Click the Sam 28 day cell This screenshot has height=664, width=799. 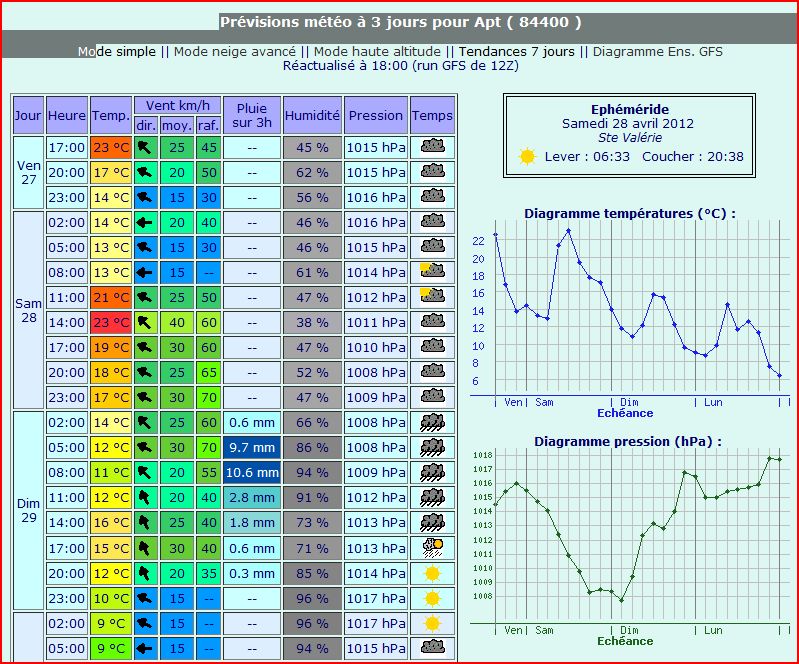coord(28,310)
